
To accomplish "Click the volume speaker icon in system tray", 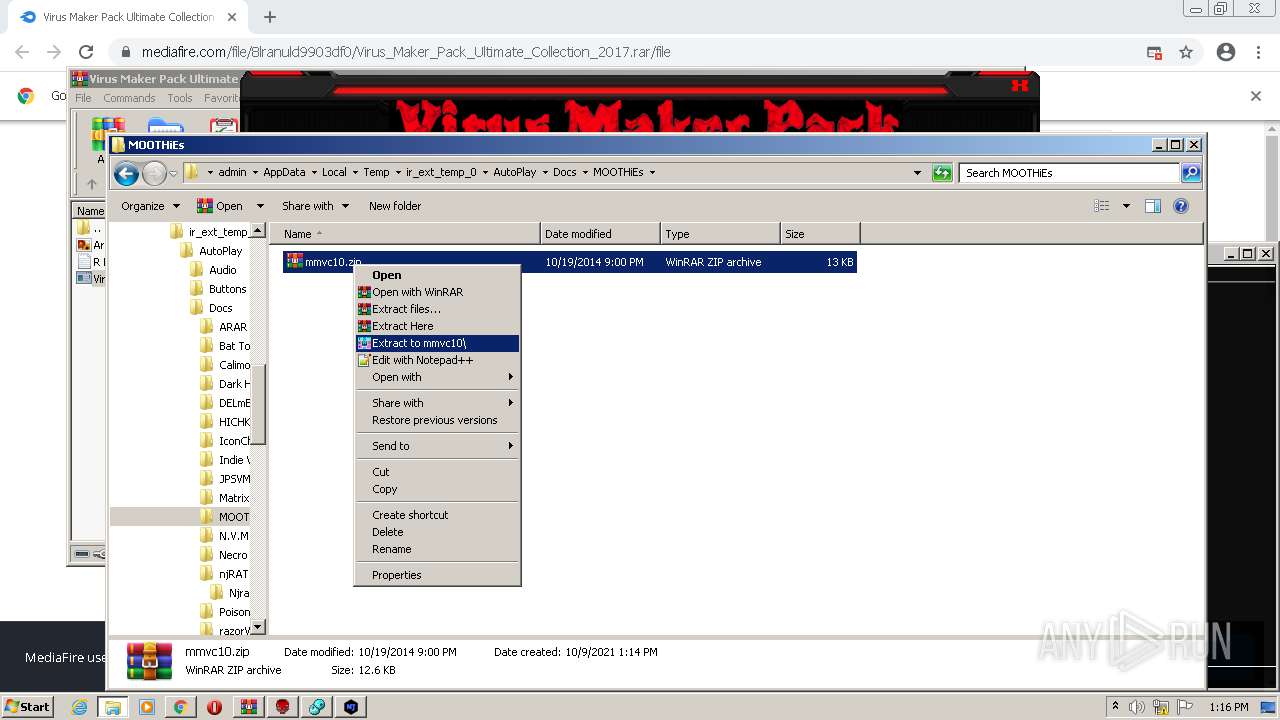I will [1136, 707].
